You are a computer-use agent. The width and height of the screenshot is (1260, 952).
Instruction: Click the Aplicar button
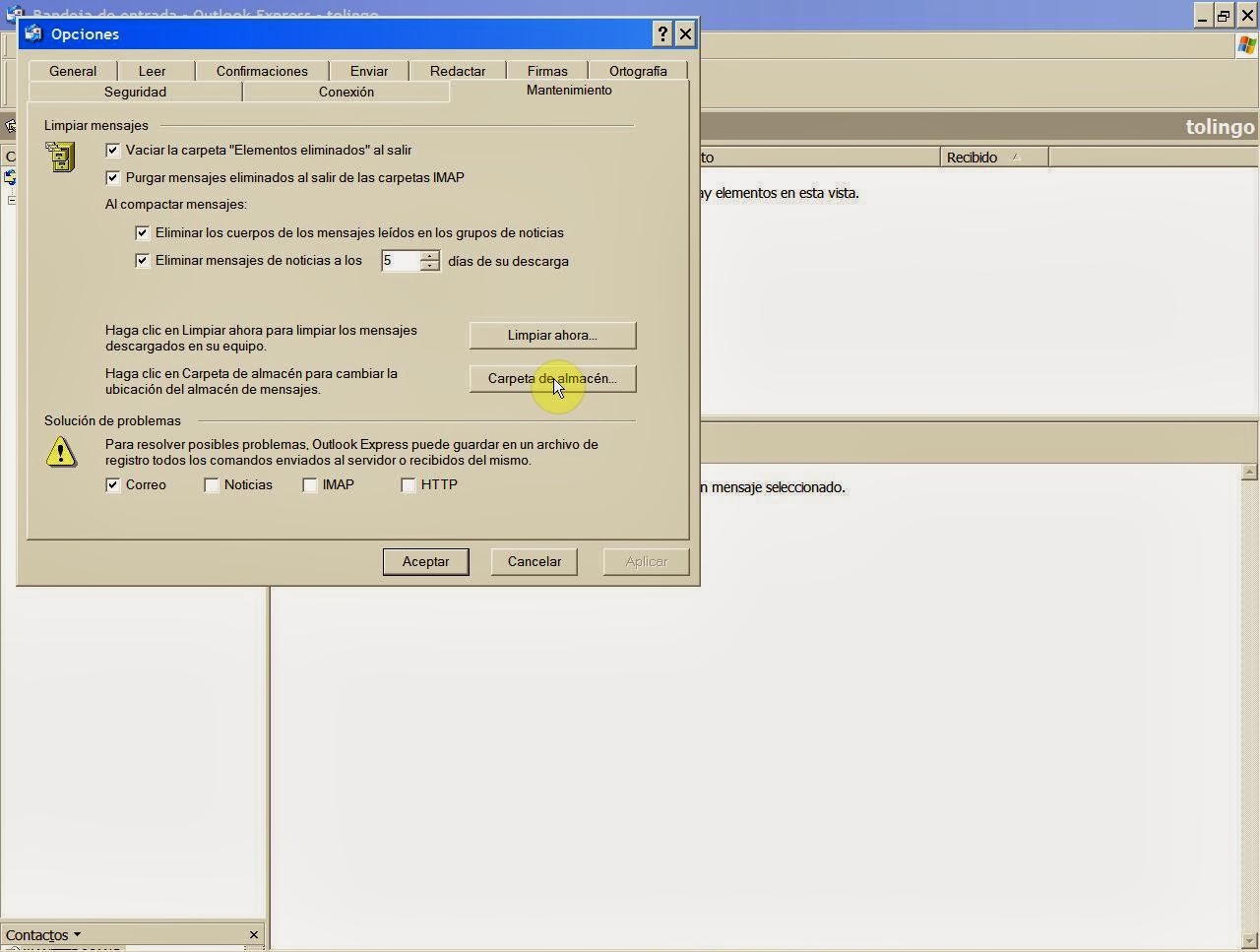[647, 561]
